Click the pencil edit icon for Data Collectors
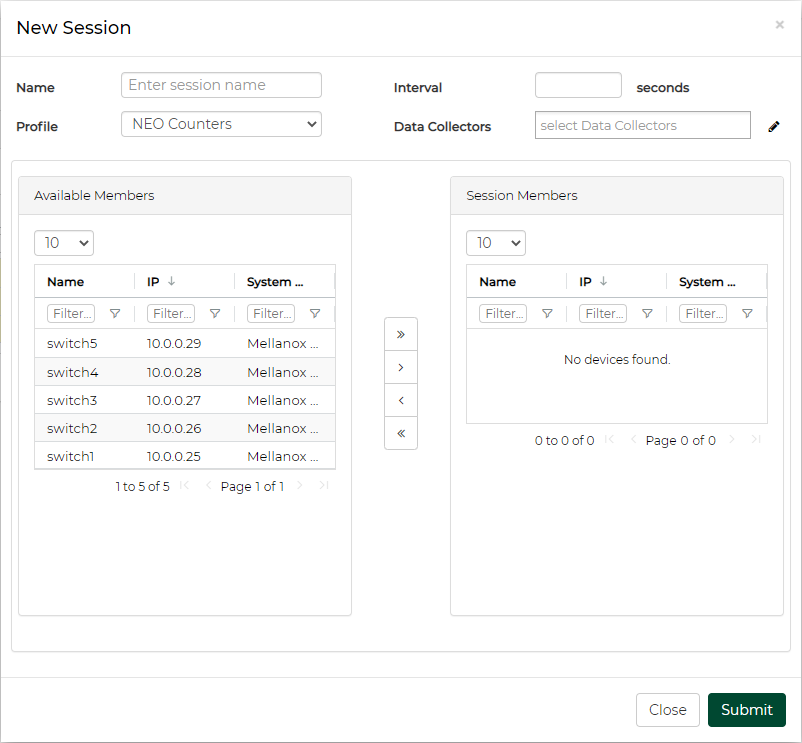Viewport: 802px width, 743px height. (x=774, y=126)
